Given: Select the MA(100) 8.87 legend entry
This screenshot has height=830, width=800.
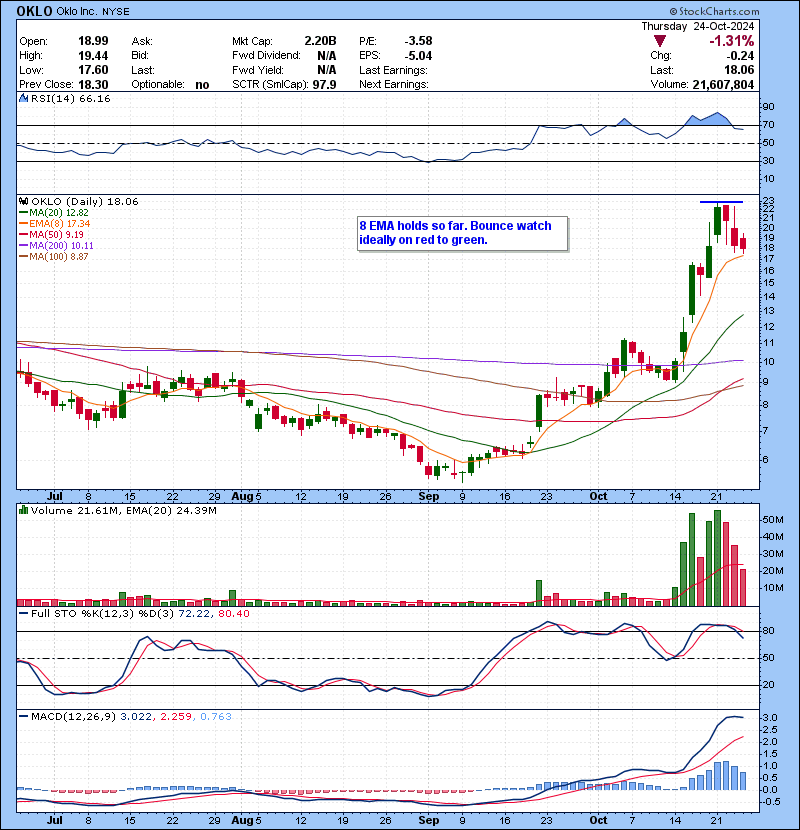Looking at the screenshot, I should coord(53,257).
